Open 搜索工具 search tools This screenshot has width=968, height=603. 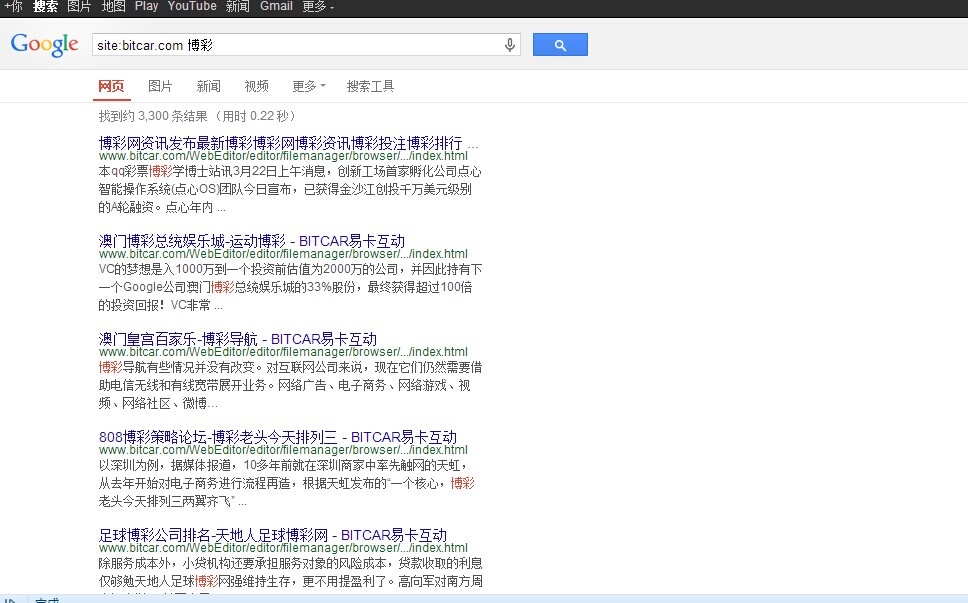click(x=370, y=86)
